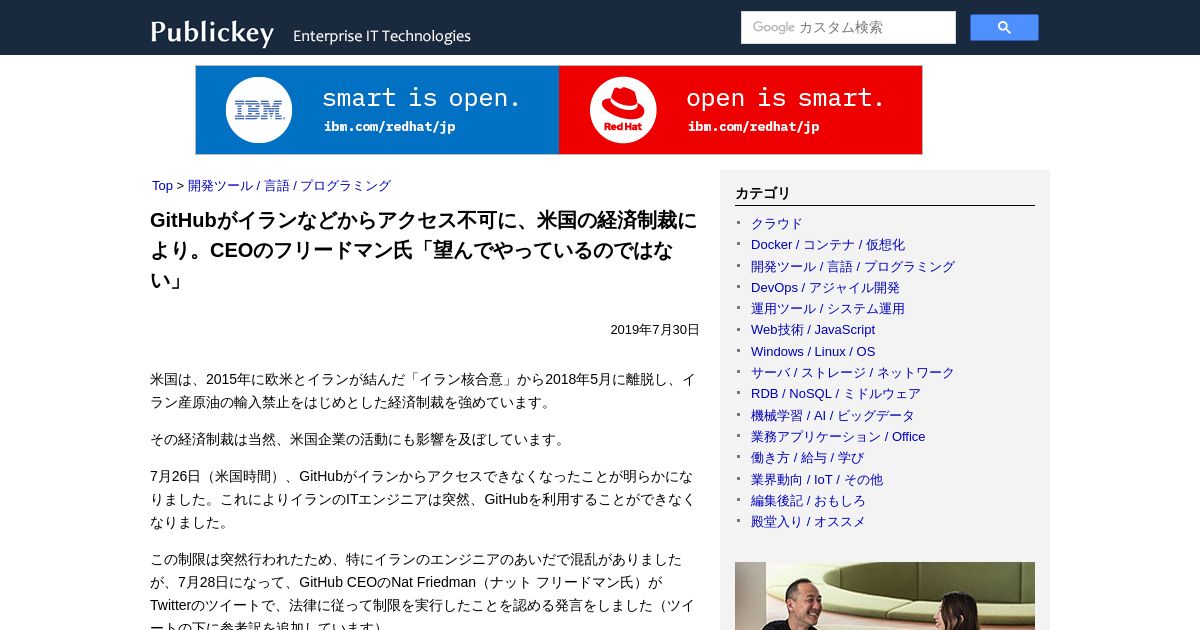Click paragraph starting 7月26日（米国時間）
Viewport: 1200px width, 630px height.
coord(424,499)
